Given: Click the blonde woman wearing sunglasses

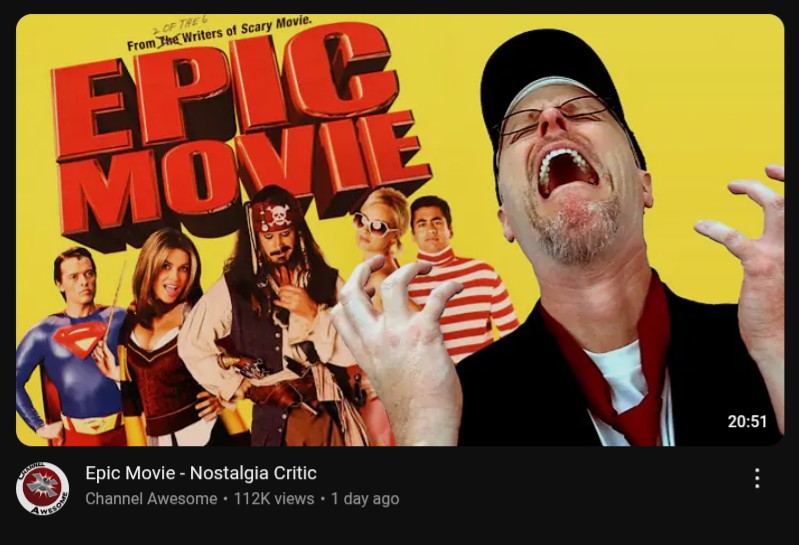Looking at the screenshot, I should click(x=380, y=229).
